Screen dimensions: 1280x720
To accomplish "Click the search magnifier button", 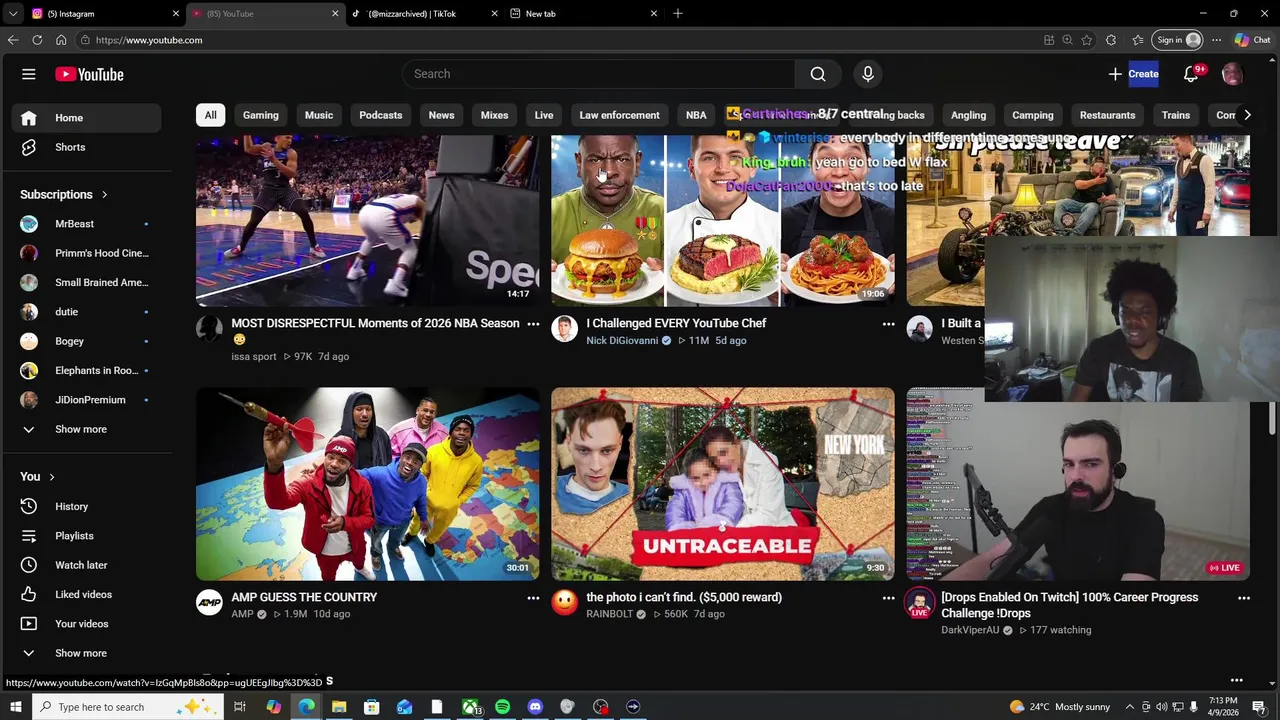I will point(818,74).
